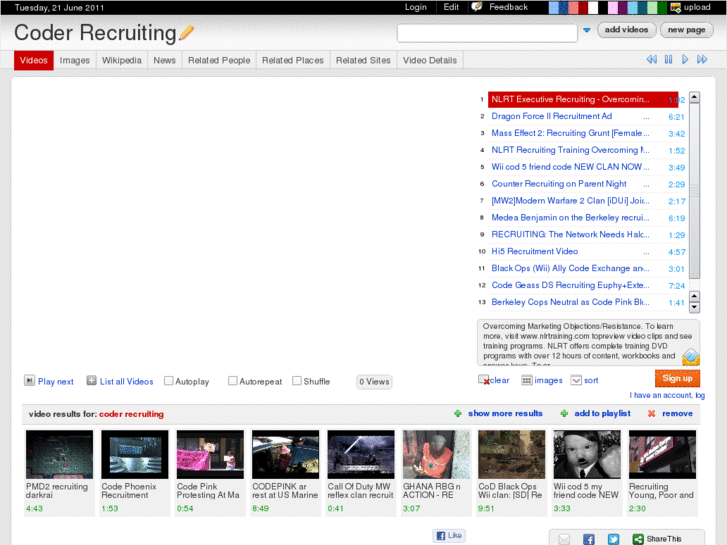Click the down arrow of the lower playlist stepper

coord(694,307)
